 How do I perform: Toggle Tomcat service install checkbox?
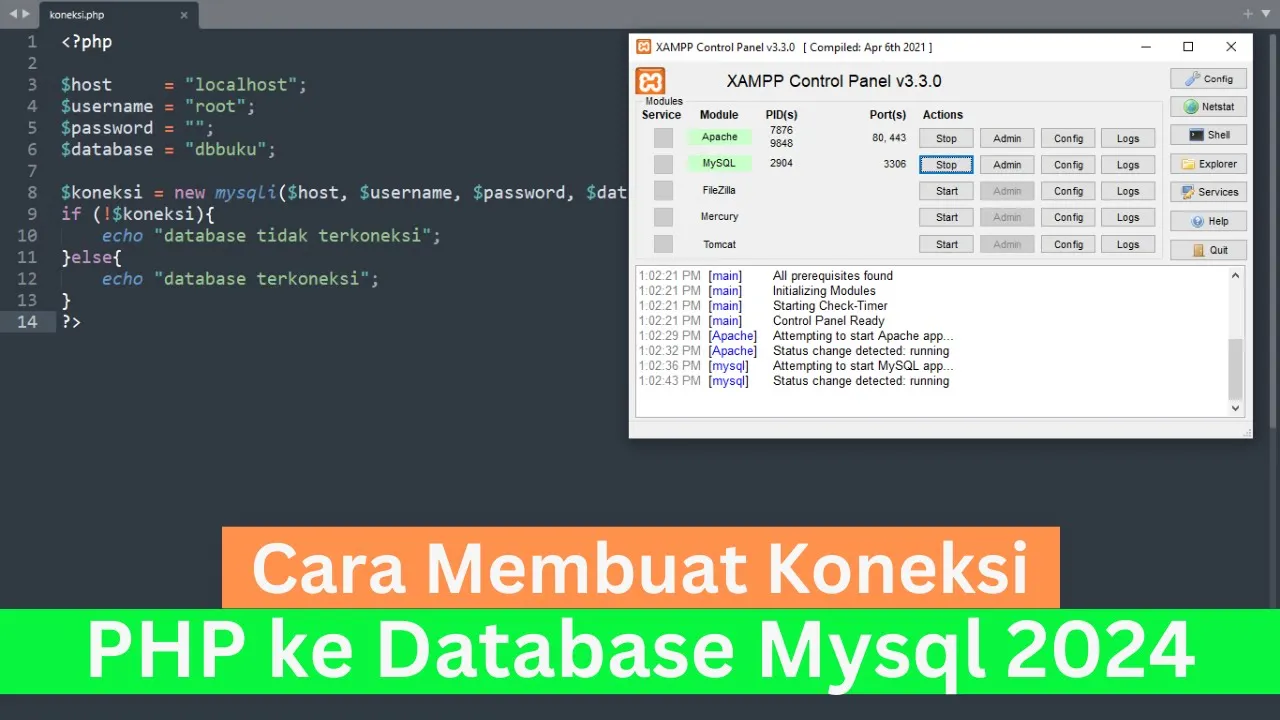[x=664, y=244]
